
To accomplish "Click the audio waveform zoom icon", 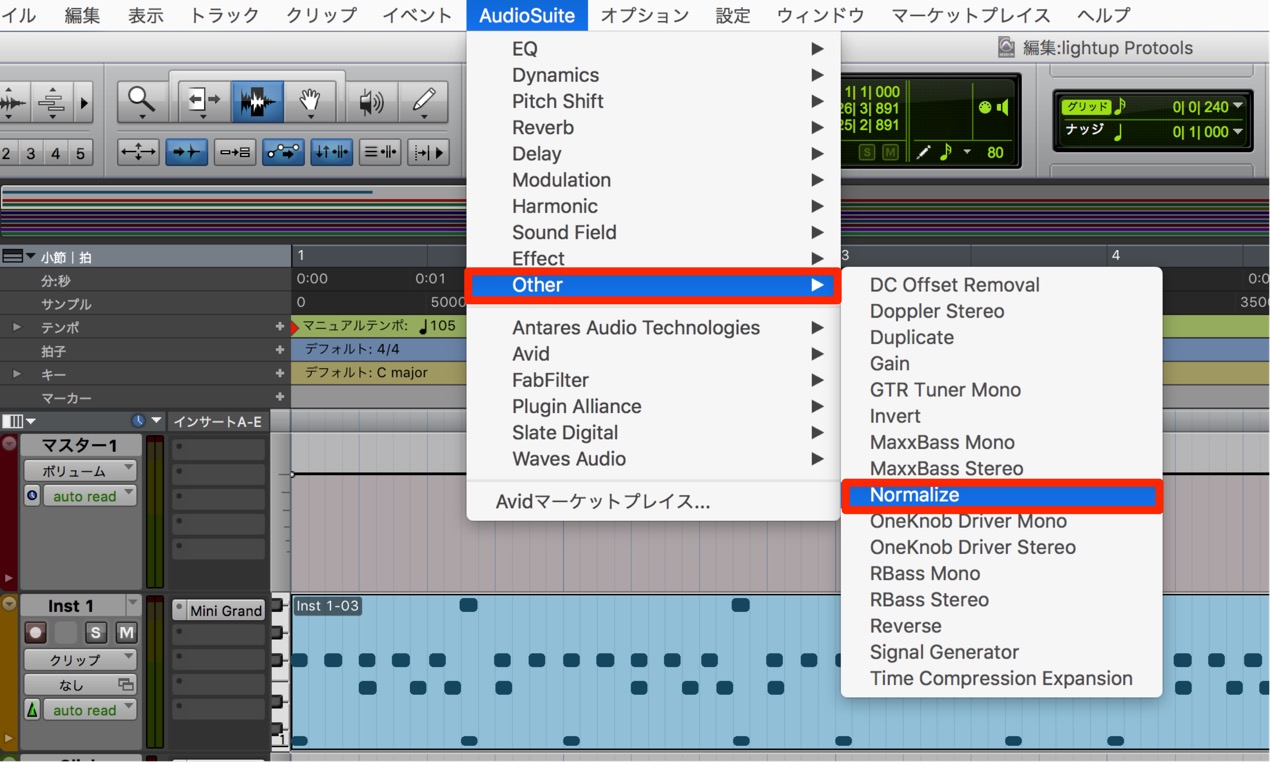I will coord(14,102).
